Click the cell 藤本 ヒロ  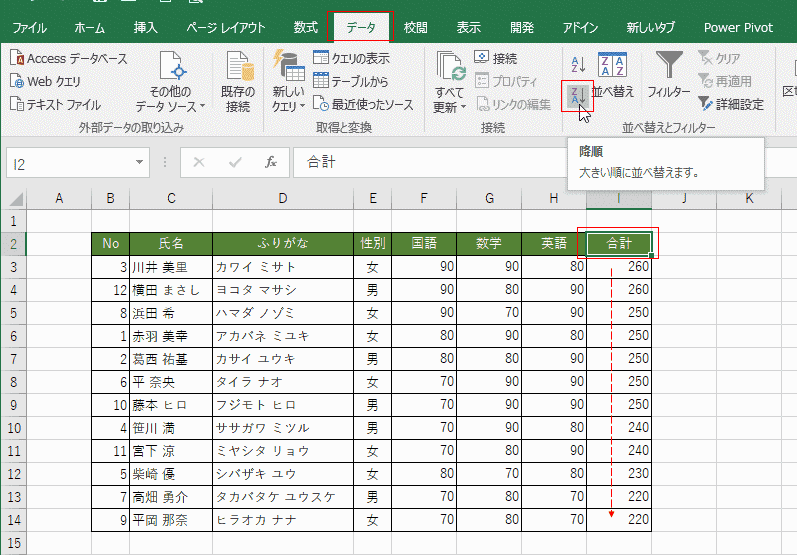[x=171, y=405]
